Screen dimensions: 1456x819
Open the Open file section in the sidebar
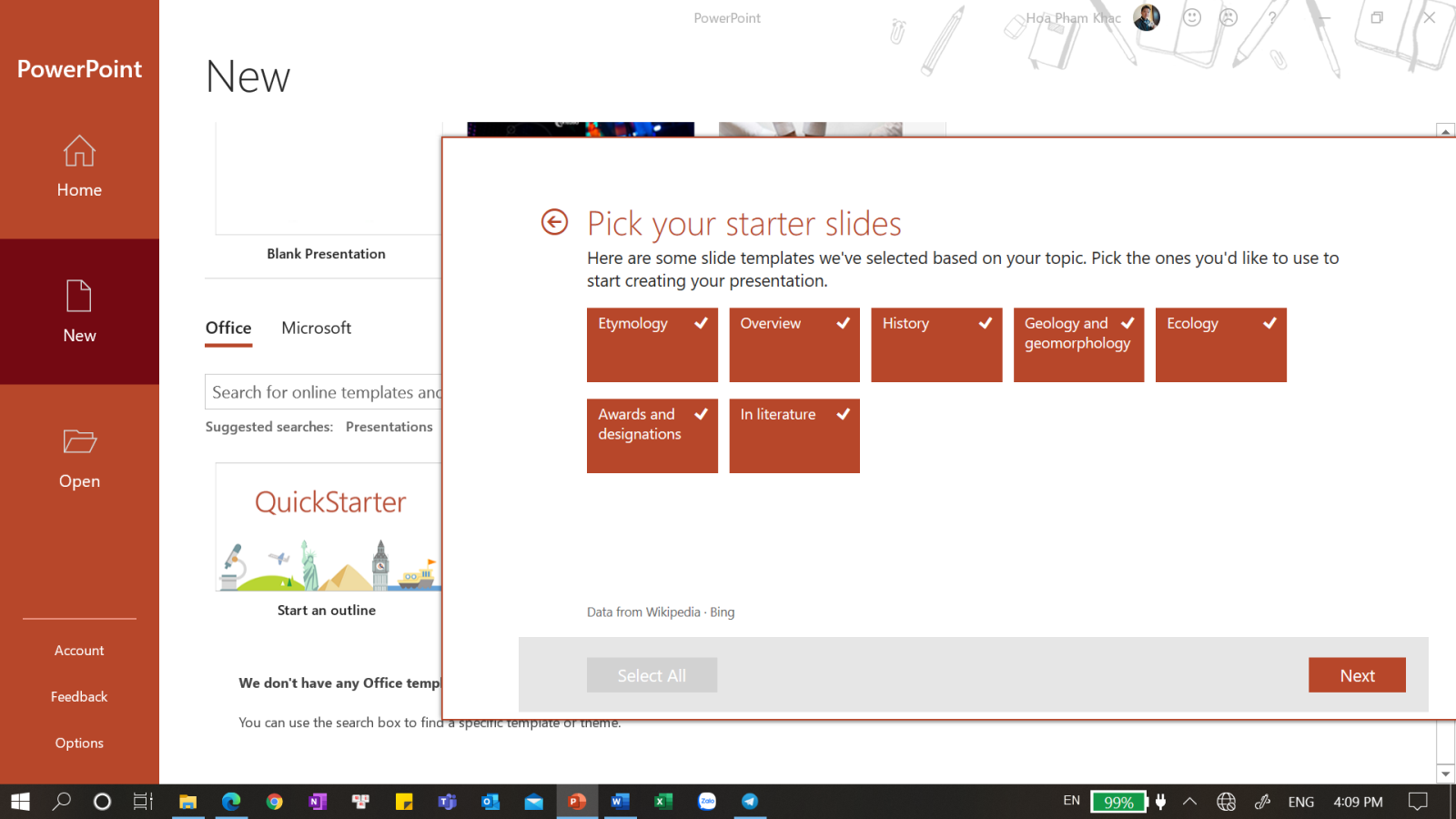click(x=79, y=458)
